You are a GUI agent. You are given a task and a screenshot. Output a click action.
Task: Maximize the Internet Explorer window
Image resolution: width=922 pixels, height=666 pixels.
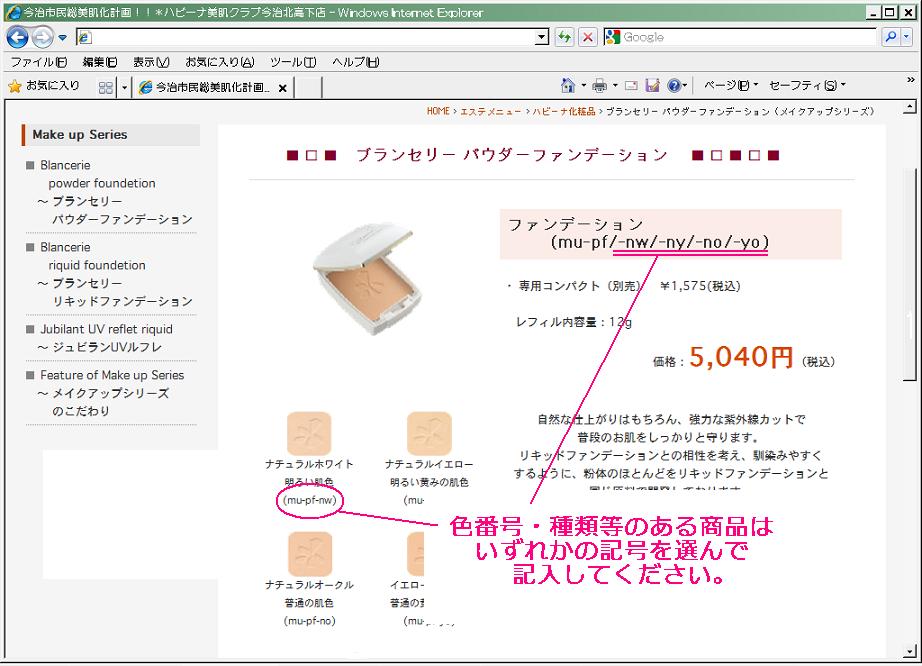[890, 12]
